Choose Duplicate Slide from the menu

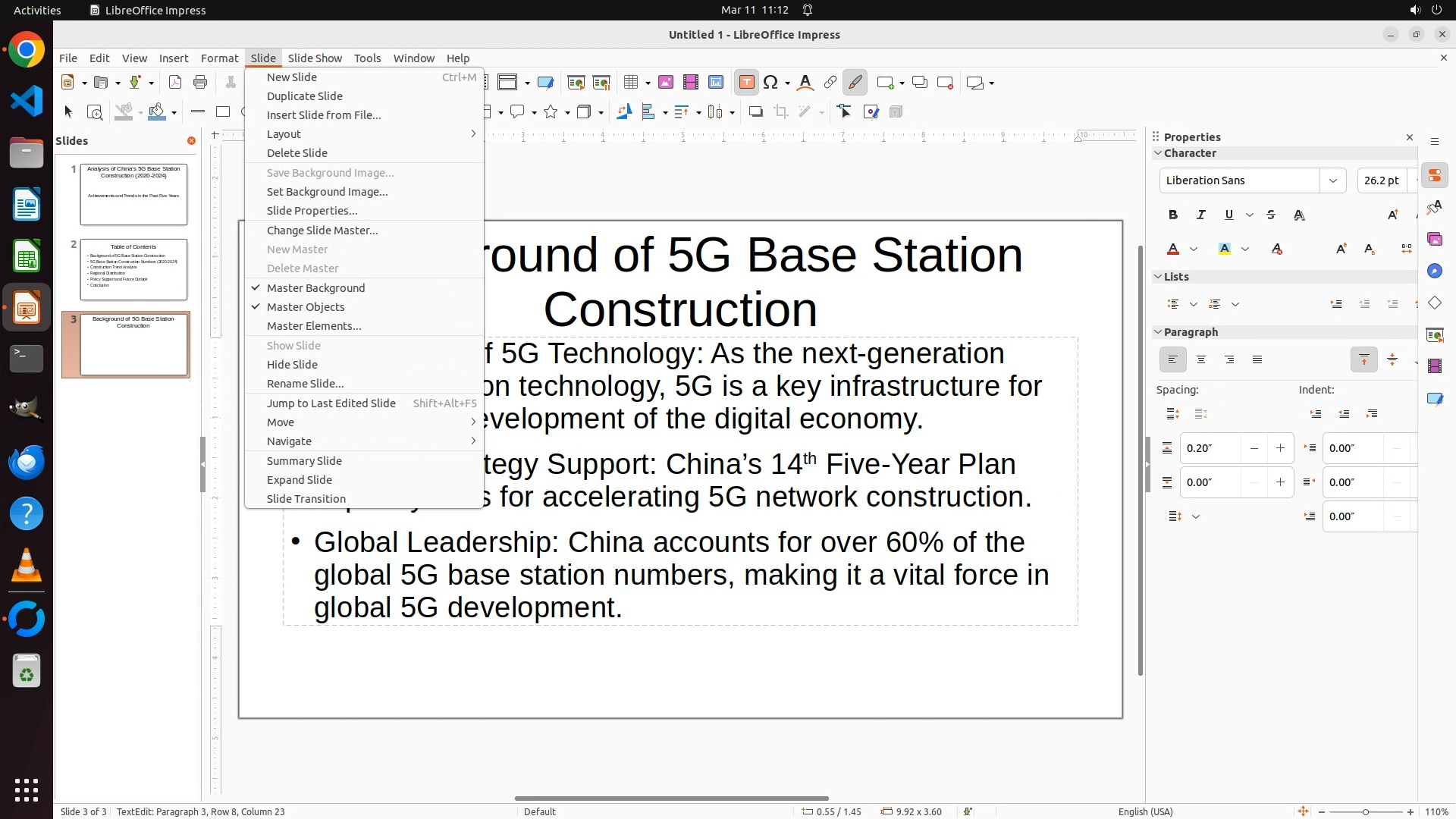[x=305, y=96]
